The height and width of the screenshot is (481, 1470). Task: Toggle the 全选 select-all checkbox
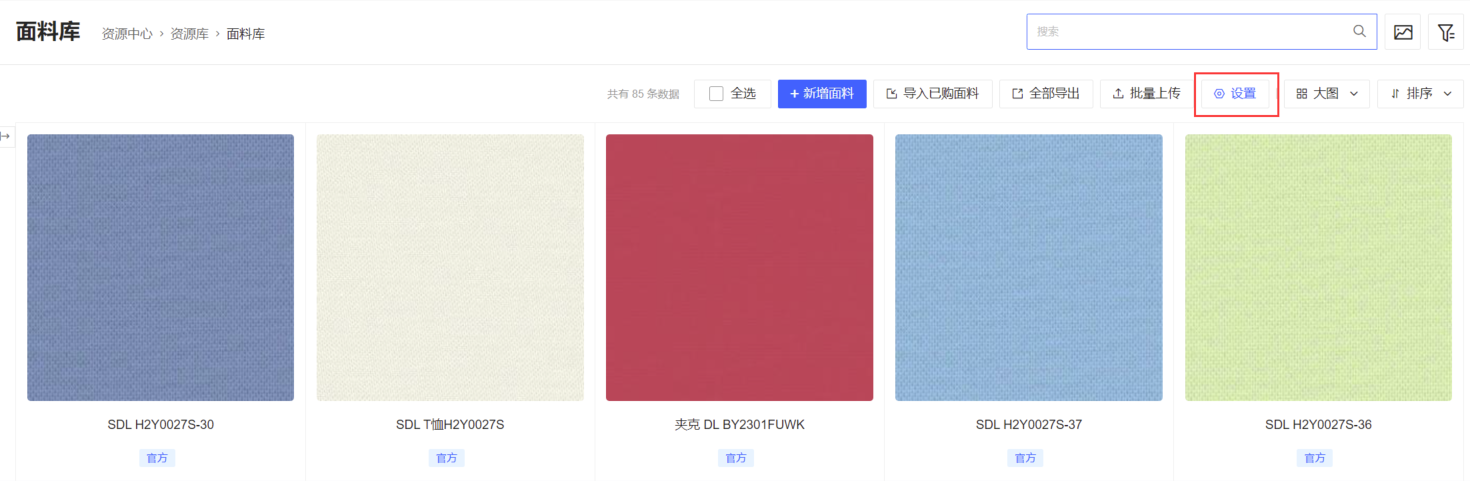pos(716,93)
